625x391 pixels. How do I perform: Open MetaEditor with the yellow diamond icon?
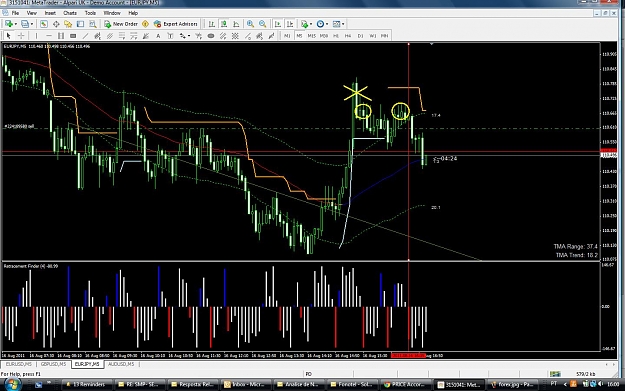pos(145,24)
